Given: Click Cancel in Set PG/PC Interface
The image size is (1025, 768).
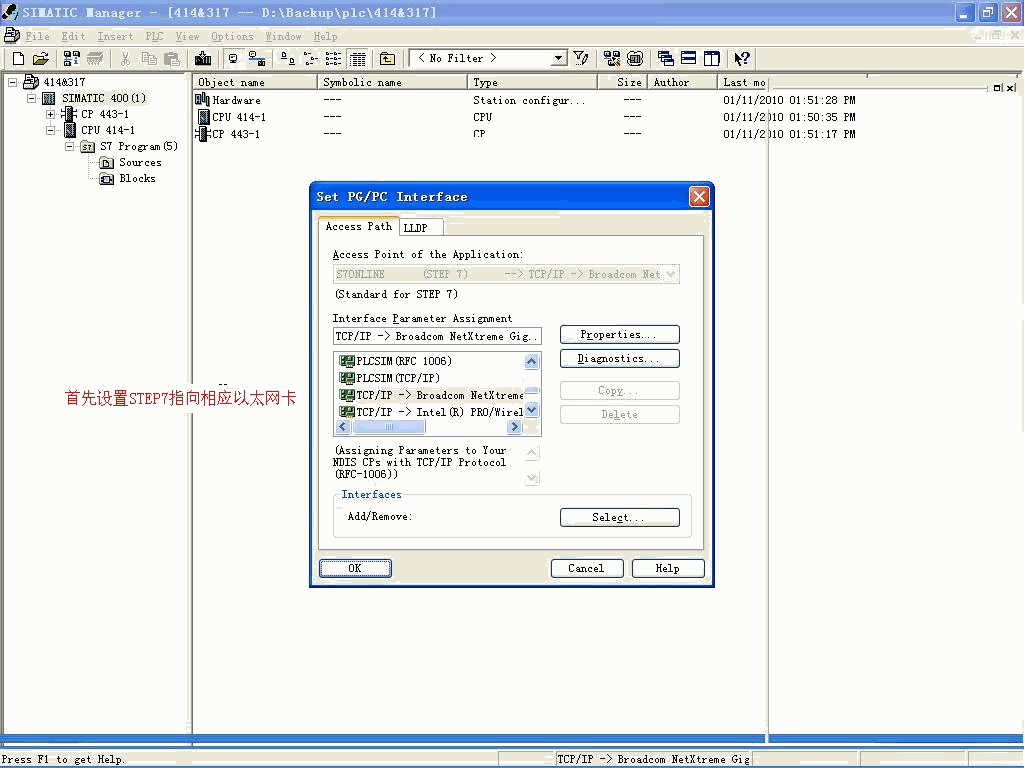Looking at the screenshot, I should (586, 569).
